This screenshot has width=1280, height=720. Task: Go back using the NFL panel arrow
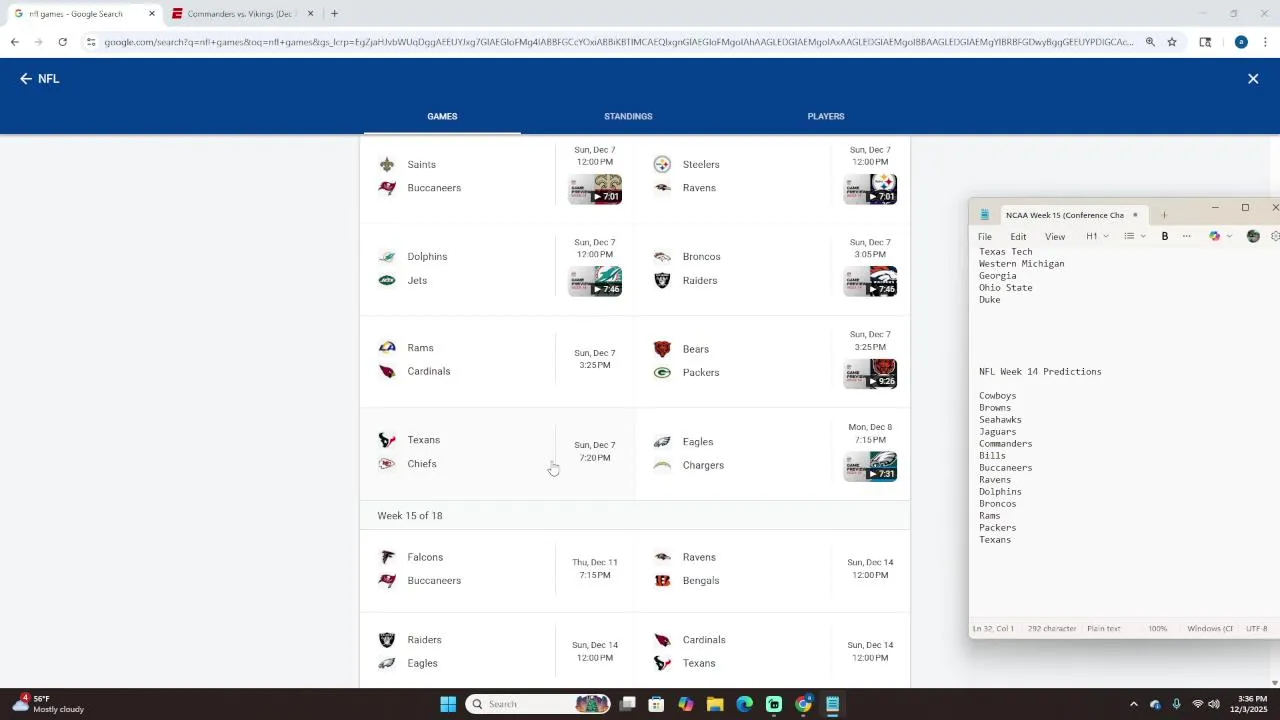coord(26,79)
